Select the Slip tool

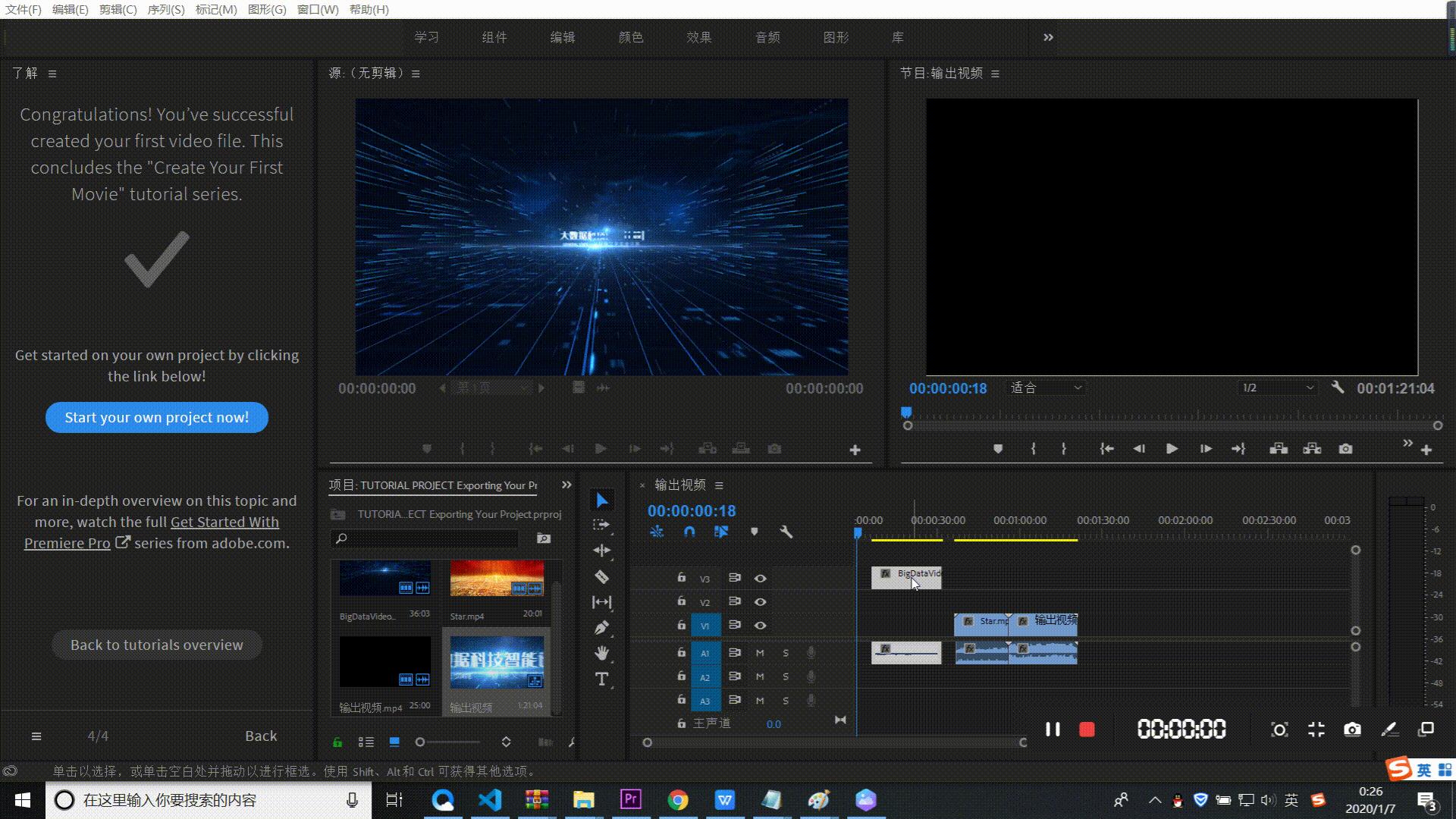602,602
